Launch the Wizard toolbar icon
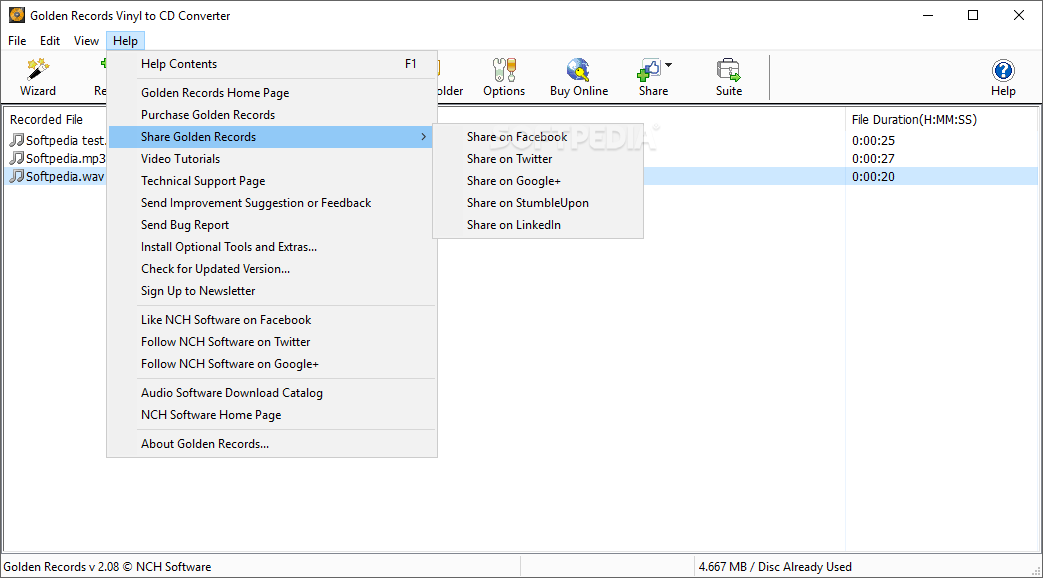The height and width of the screenshot is (578, 1043). [38, 69]
